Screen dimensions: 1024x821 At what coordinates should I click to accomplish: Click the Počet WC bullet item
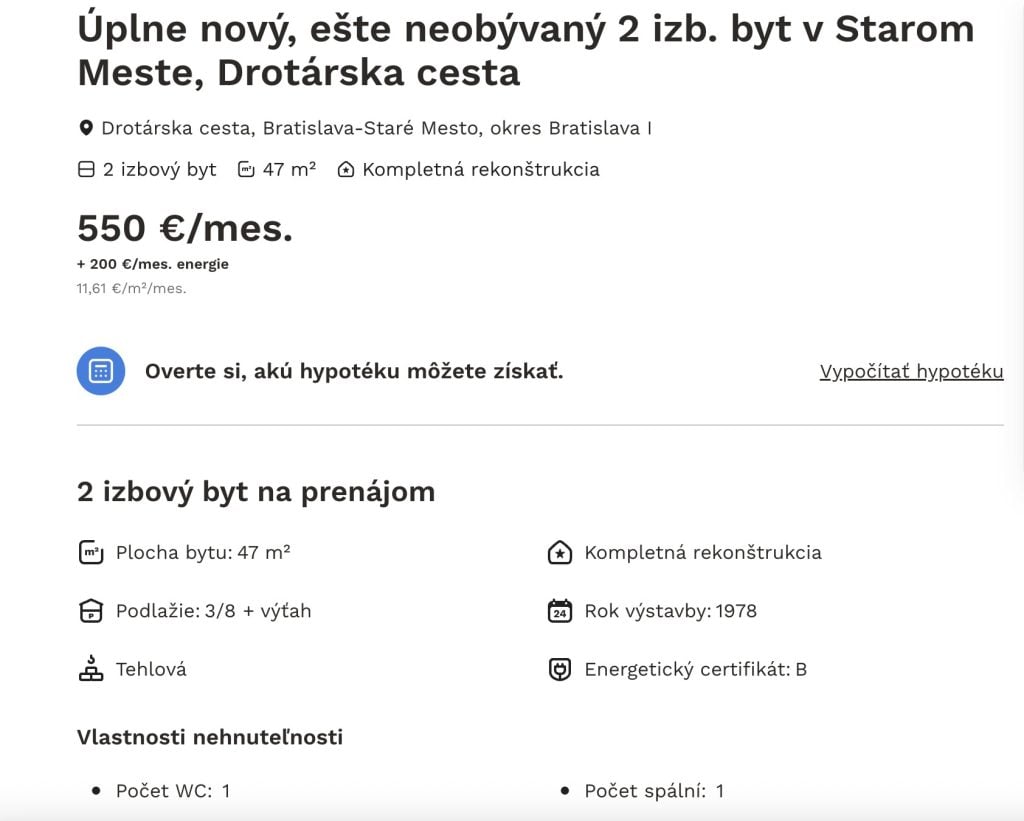172,790
